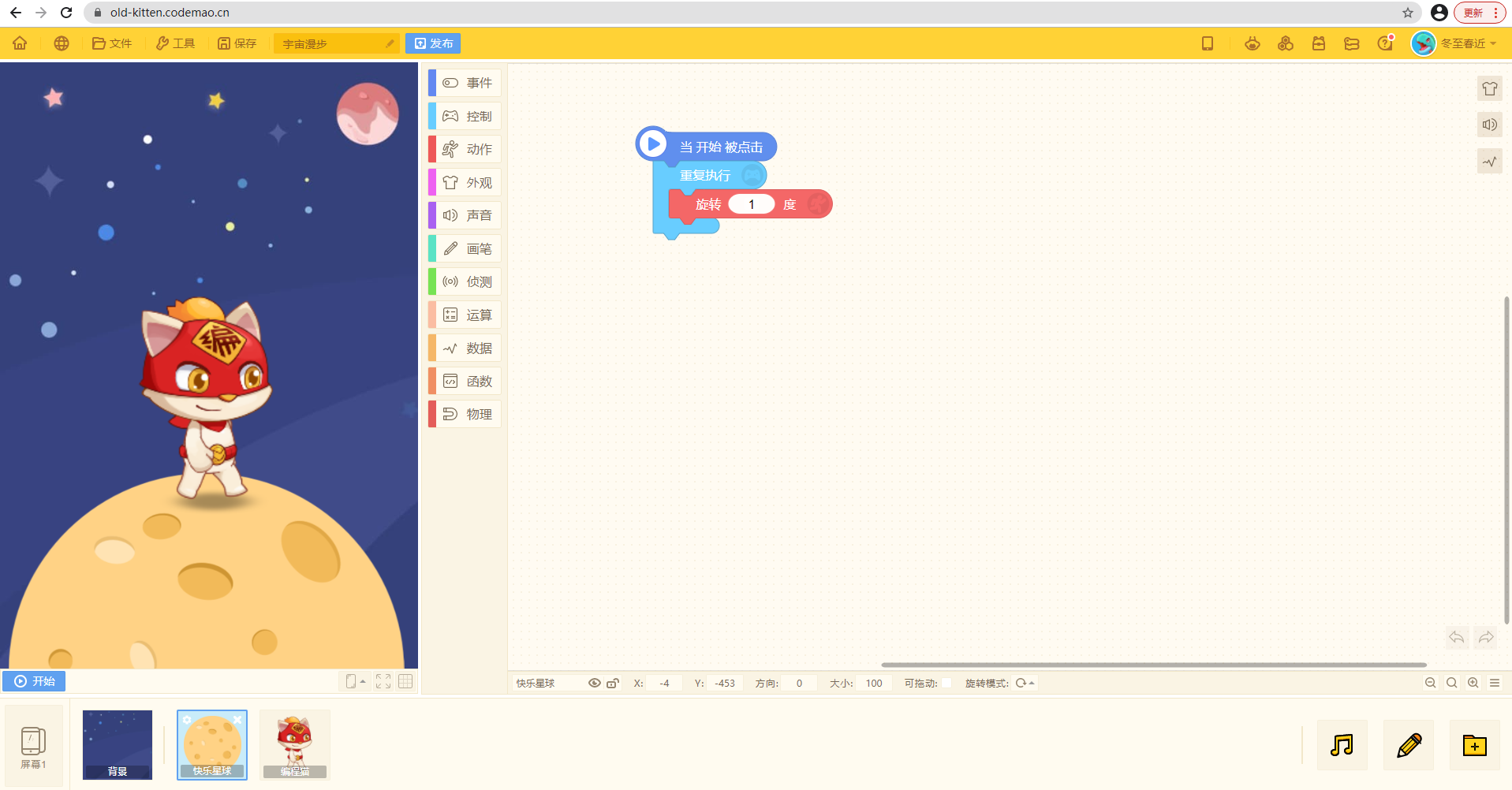Select the 编程猫 sprite thumbnail
The width and height of the screenshot is (1512, 790).
pos(295,745)
